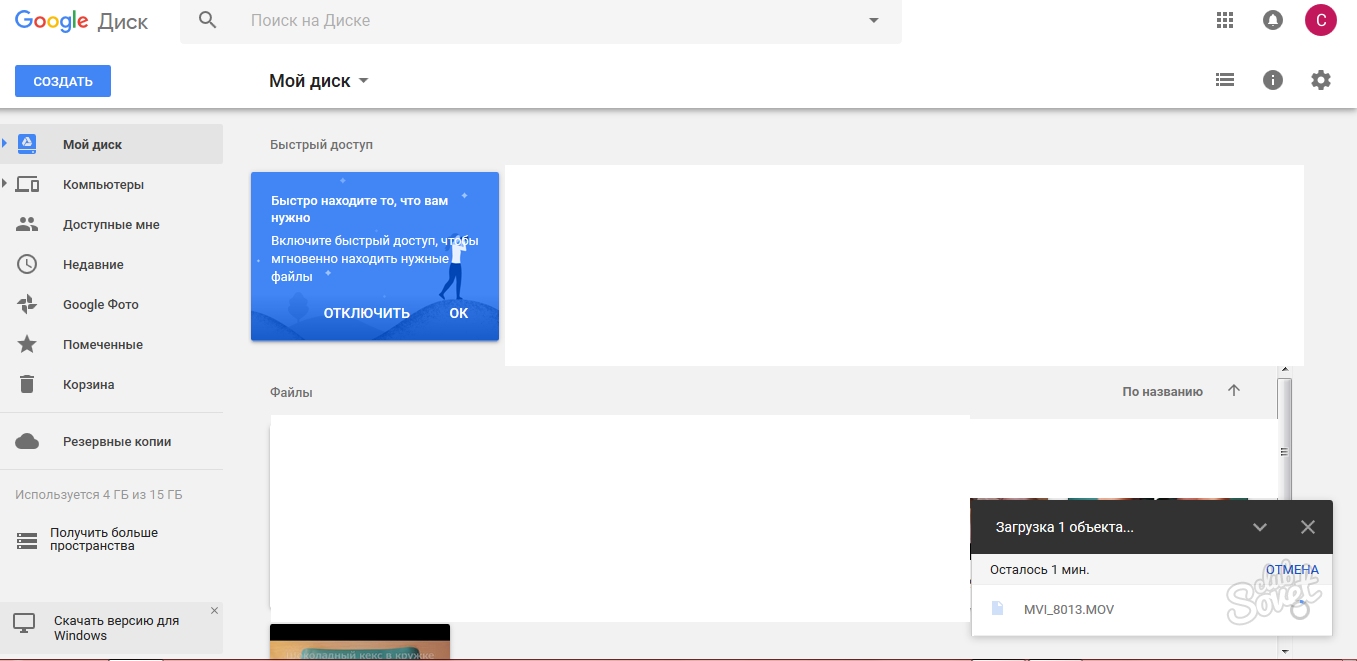Click the account avatar with letter C

(x=1320, y=20)
